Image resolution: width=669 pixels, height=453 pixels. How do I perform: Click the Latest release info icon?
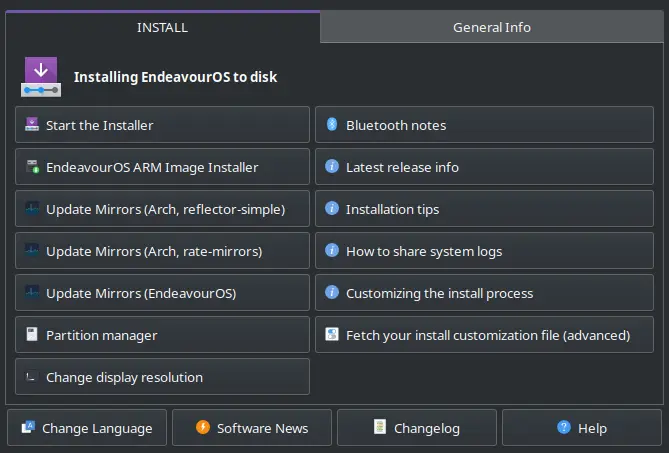click(332, 167)
